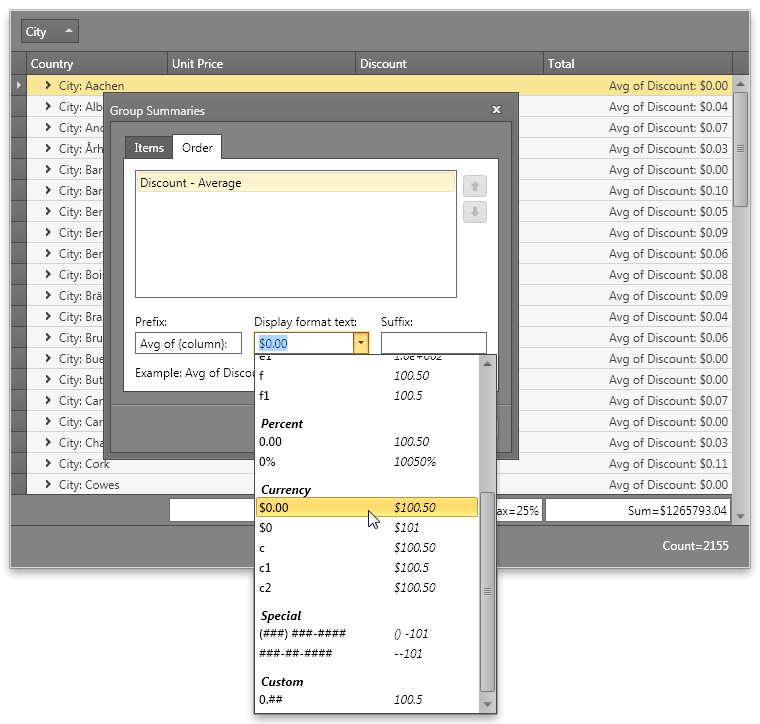Image resolution: width=760 pixels, height=724 pixels.
Task: Click the Prefix text box
Action: pos(188,343)
